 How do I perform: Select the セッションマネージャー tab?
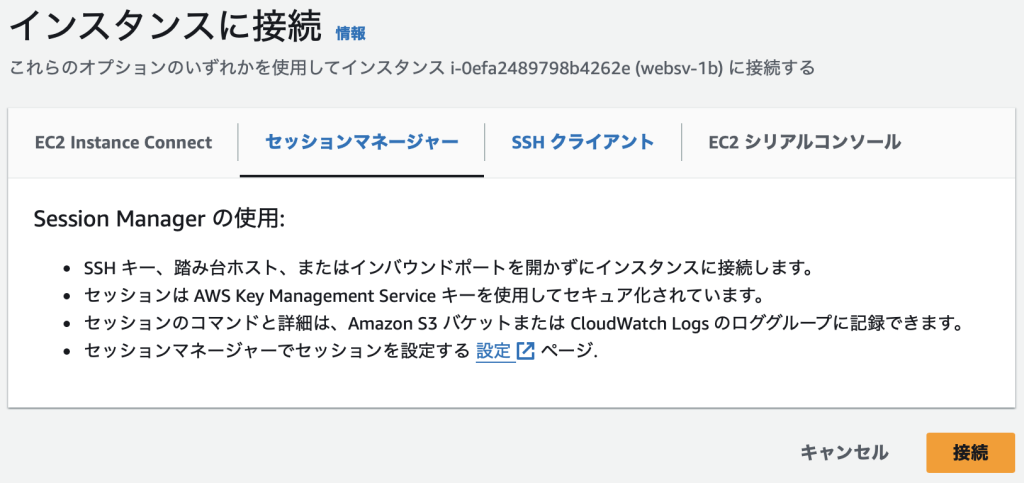[362, 142]
